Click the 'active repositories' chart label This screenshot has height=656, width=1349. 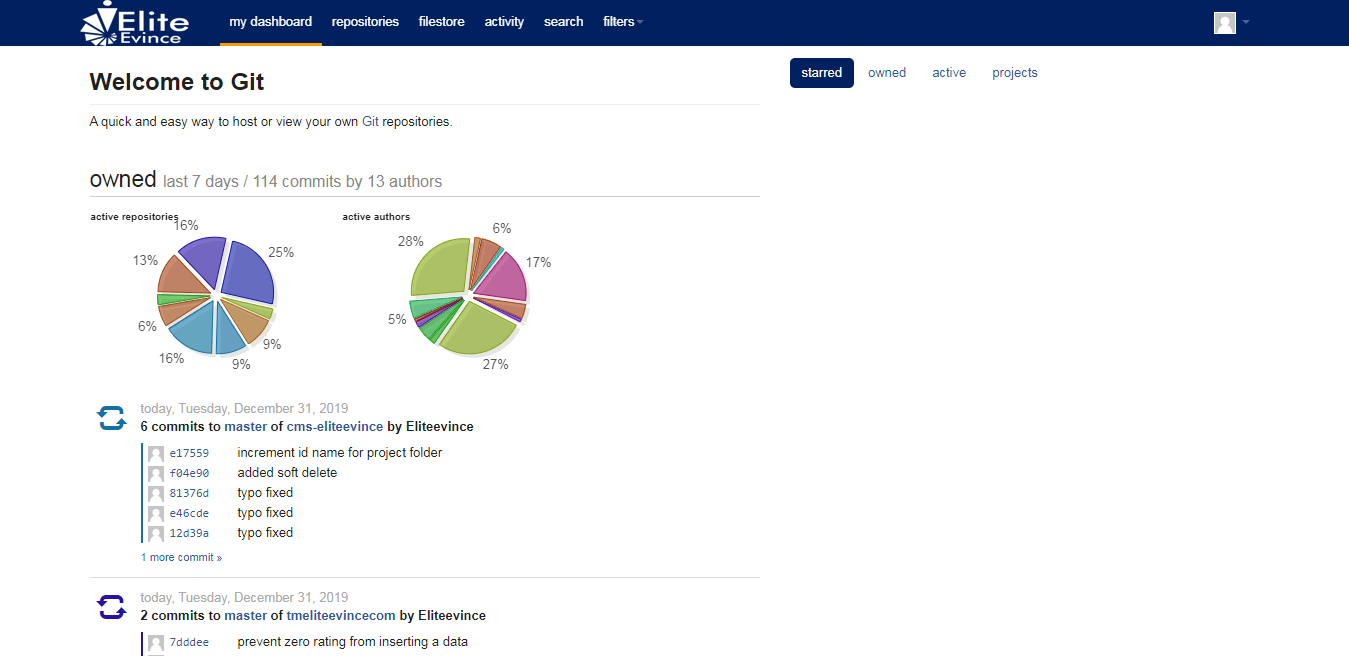135,217
